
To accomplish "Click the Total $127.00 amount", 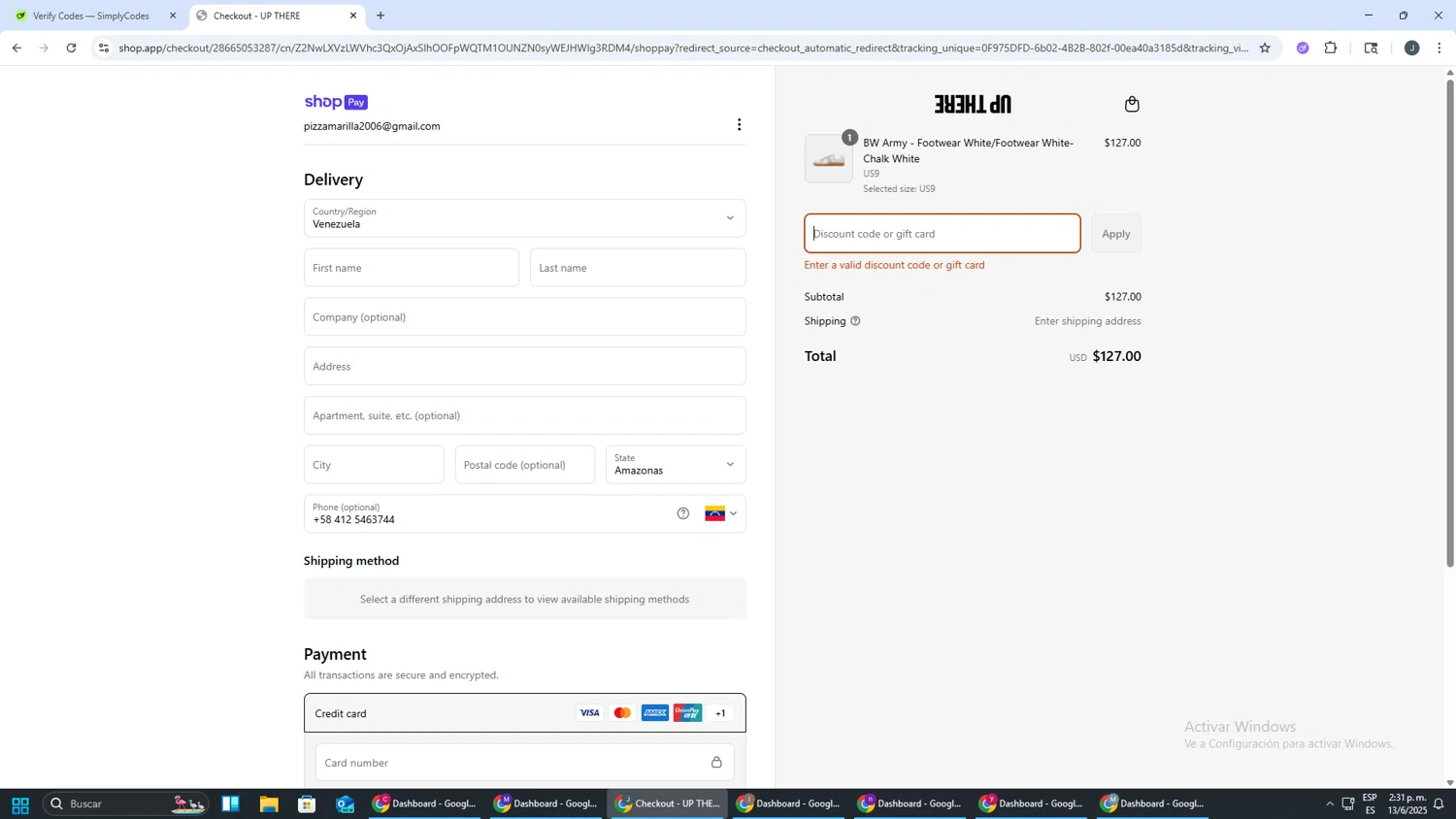I will click(x=1116, y=356).
